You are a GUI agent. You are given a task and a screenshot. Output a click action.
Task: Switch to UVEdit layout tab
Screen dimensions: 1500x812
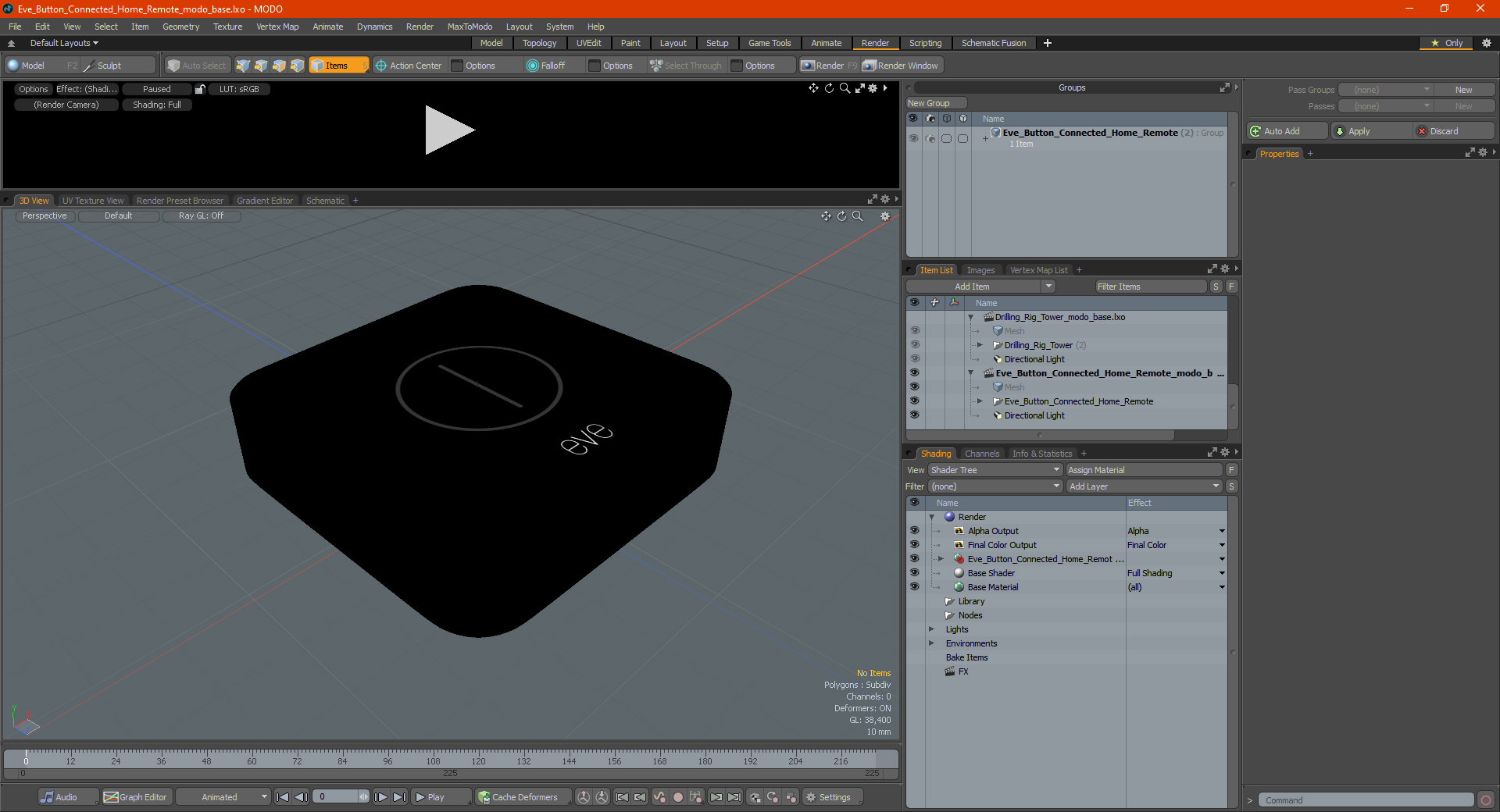click(588, 43)
